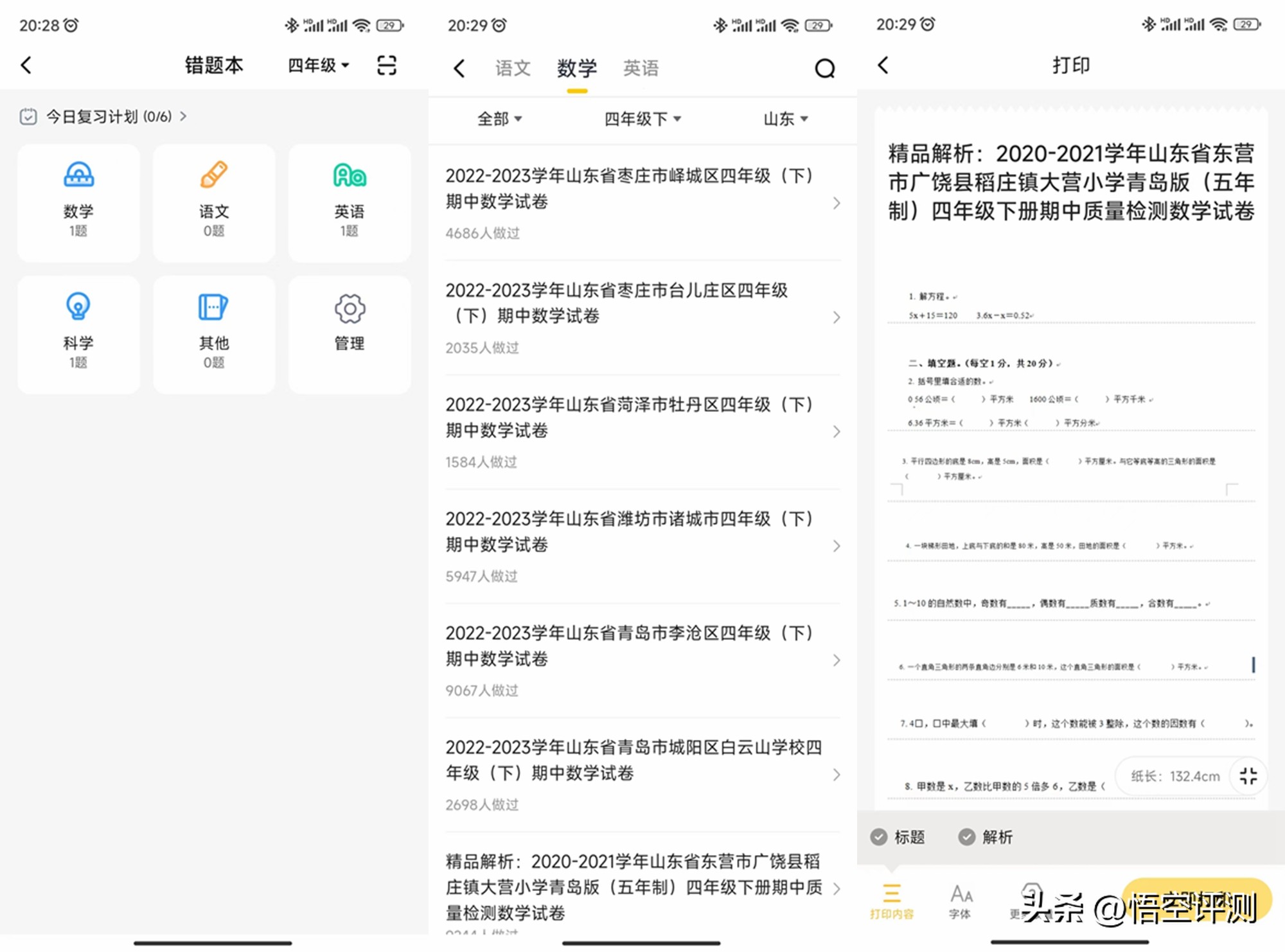Select the 字体 font option in print toolbar
The height and width of the screenshot is (952, 1285).
(960, 899)
